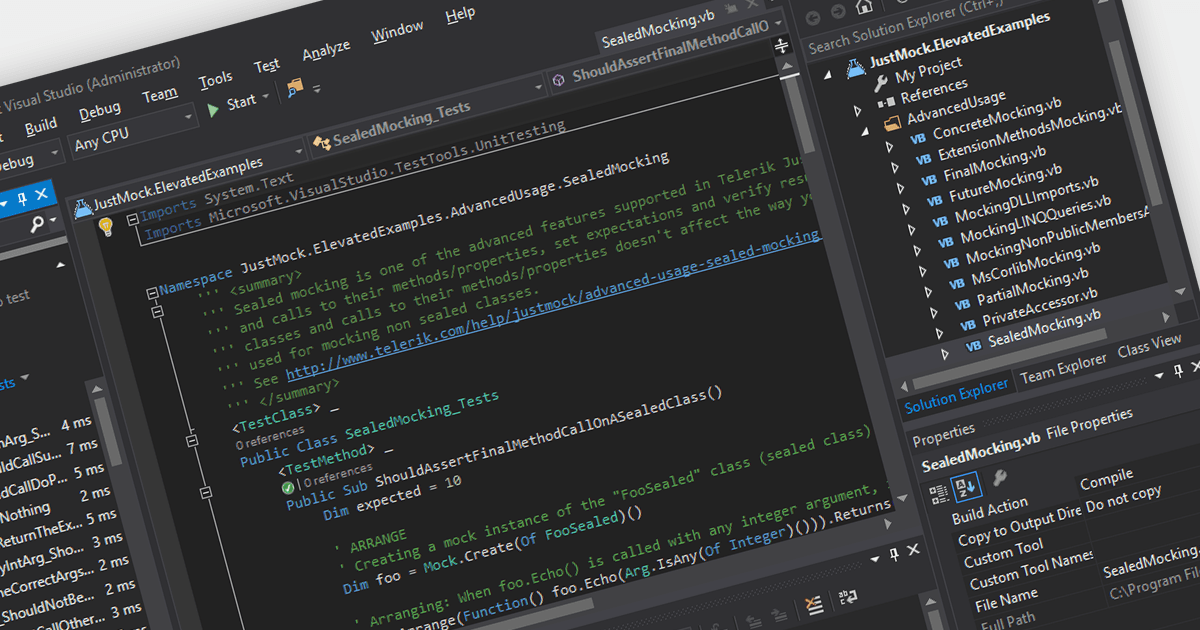This screenshot has height=630, width=1200.
Task: Click the lightbulb quick actions icon
Action: pos(105,227)
